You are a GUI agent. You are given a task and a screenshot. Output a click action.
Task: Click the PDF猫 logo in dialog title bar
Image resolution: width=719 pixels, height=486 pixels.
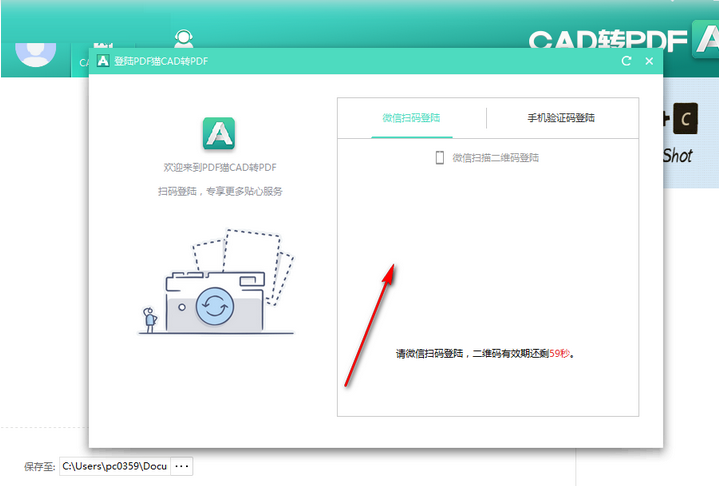(x=103, y=61)
